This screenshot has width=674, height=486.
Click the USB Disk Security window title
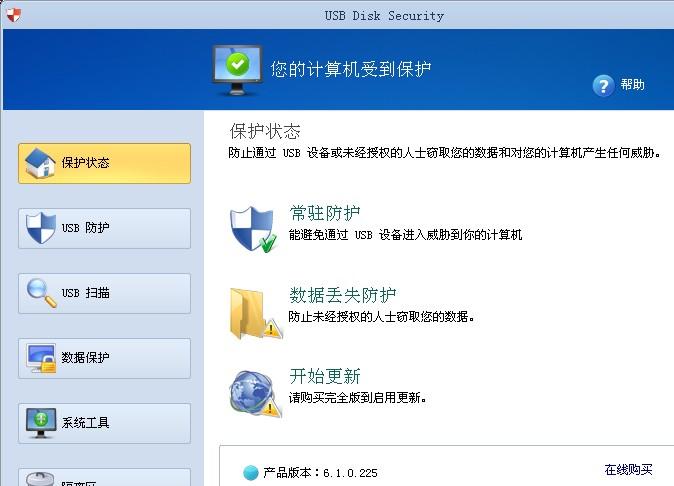pos(384,16)
